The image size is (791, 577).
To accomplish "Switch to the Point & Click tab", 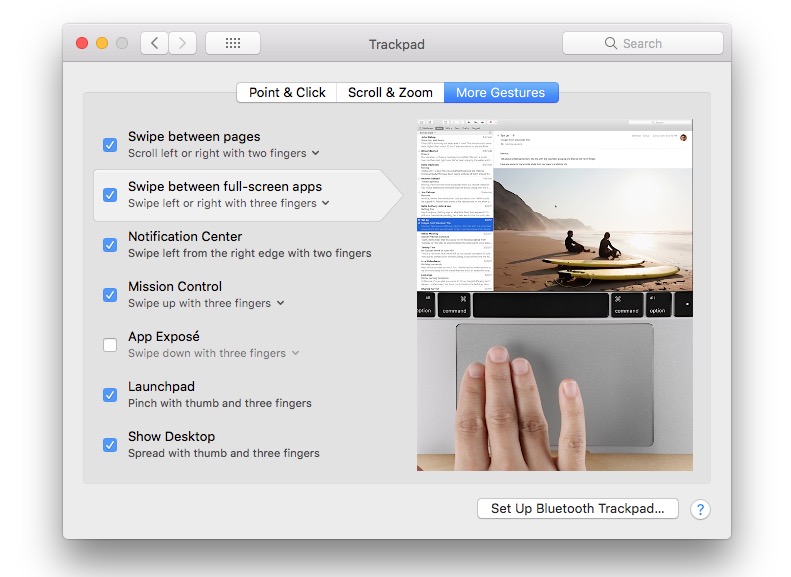I will coord(287,92).
